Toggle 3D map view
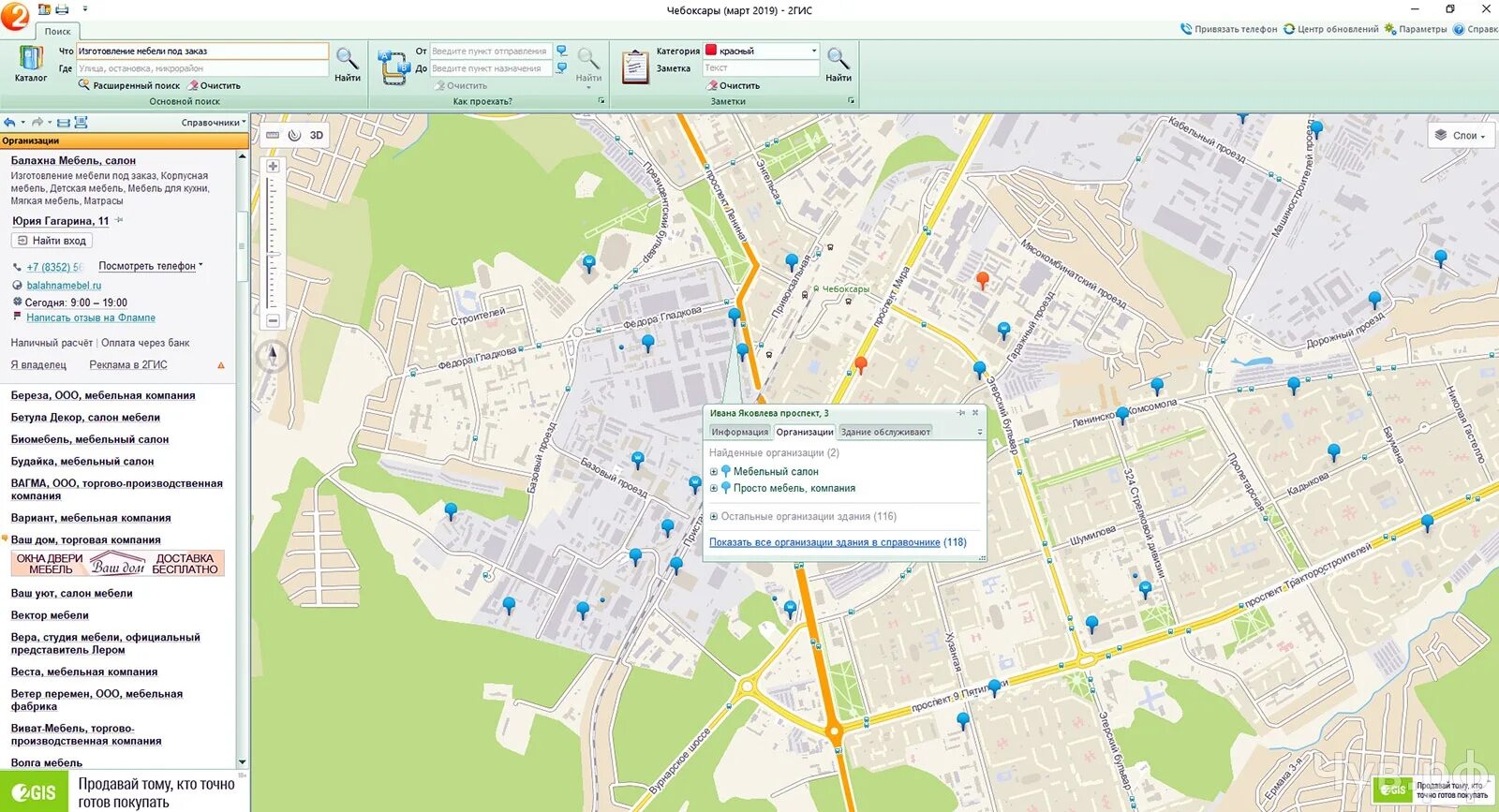The image size is (1499, 812). click(x=317, y=135)
